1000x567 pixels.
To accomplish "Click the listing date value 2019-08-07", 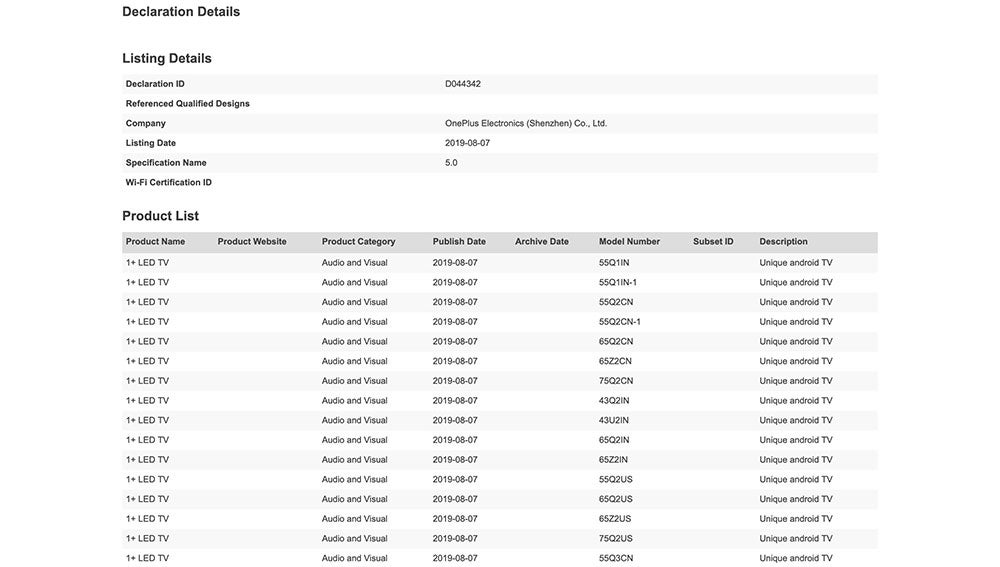I will [467, 143].
